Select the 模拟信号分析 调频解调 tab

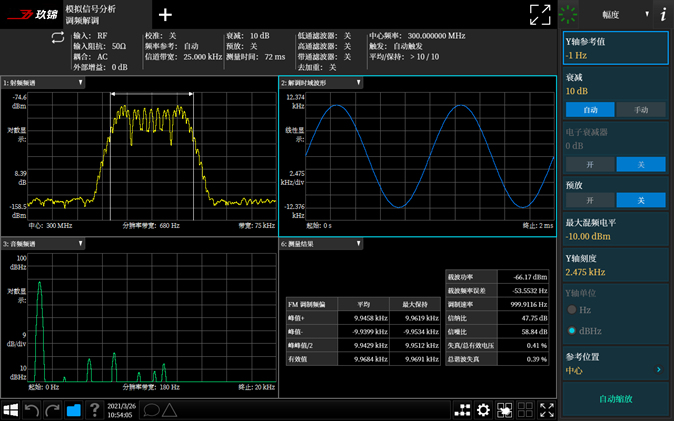(x=107, y=15)
